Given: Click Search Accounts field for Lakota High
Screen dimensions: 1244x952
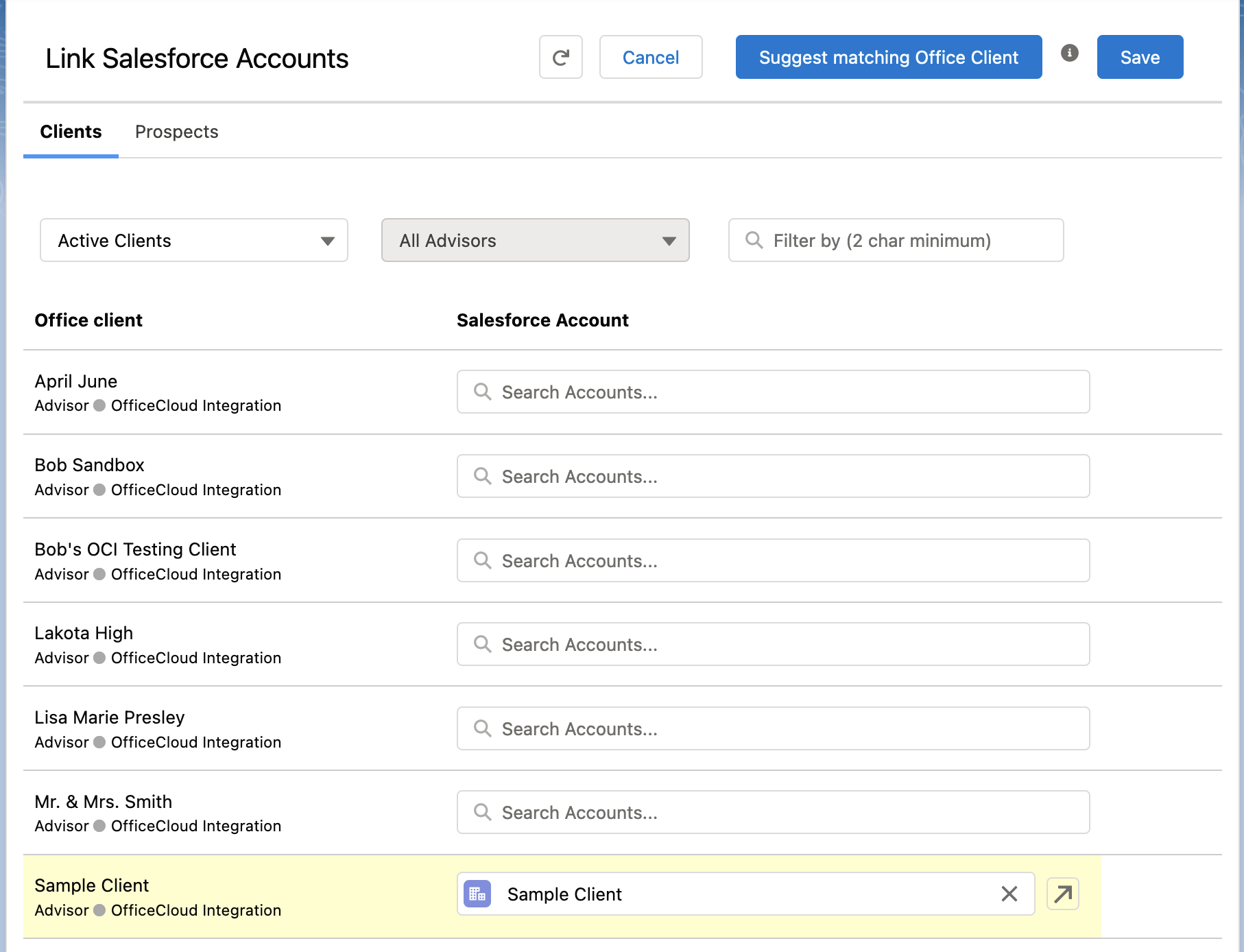Looking at the screenshot, I should [x=773, y=644].
